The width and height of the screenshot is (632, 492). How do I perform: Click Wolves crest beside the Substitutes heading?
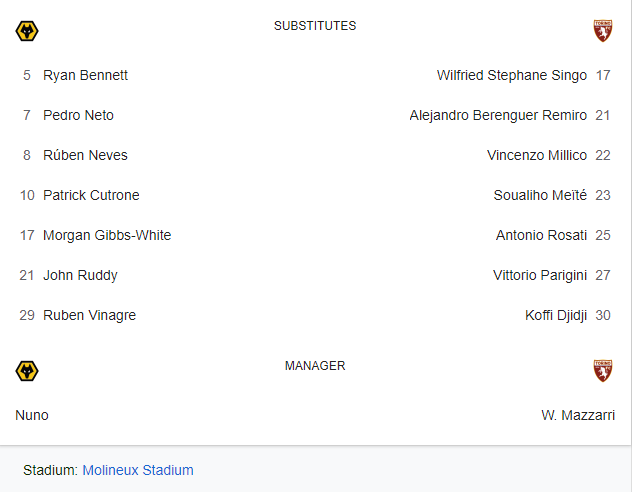point(27,31)
